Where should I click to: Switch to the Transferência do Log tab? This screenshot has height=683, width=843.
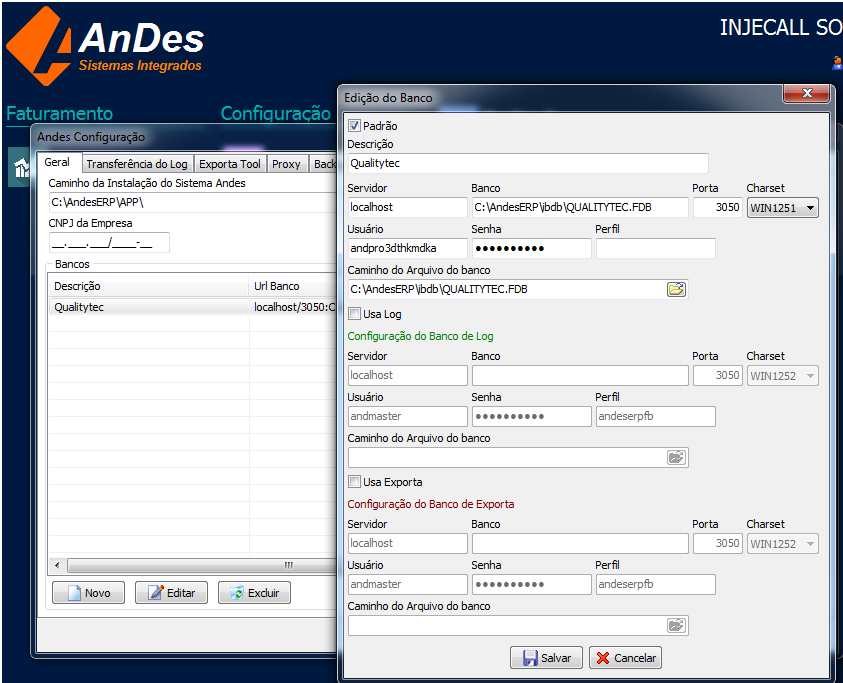coord(137,164)
